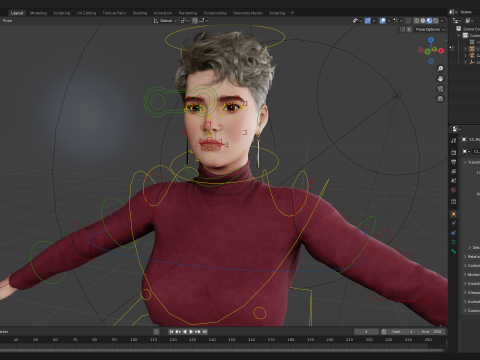Open overlays options dropdown arrow
This screenshot has width=480, height=360.
pyautogui.click(x=389, y=21)
